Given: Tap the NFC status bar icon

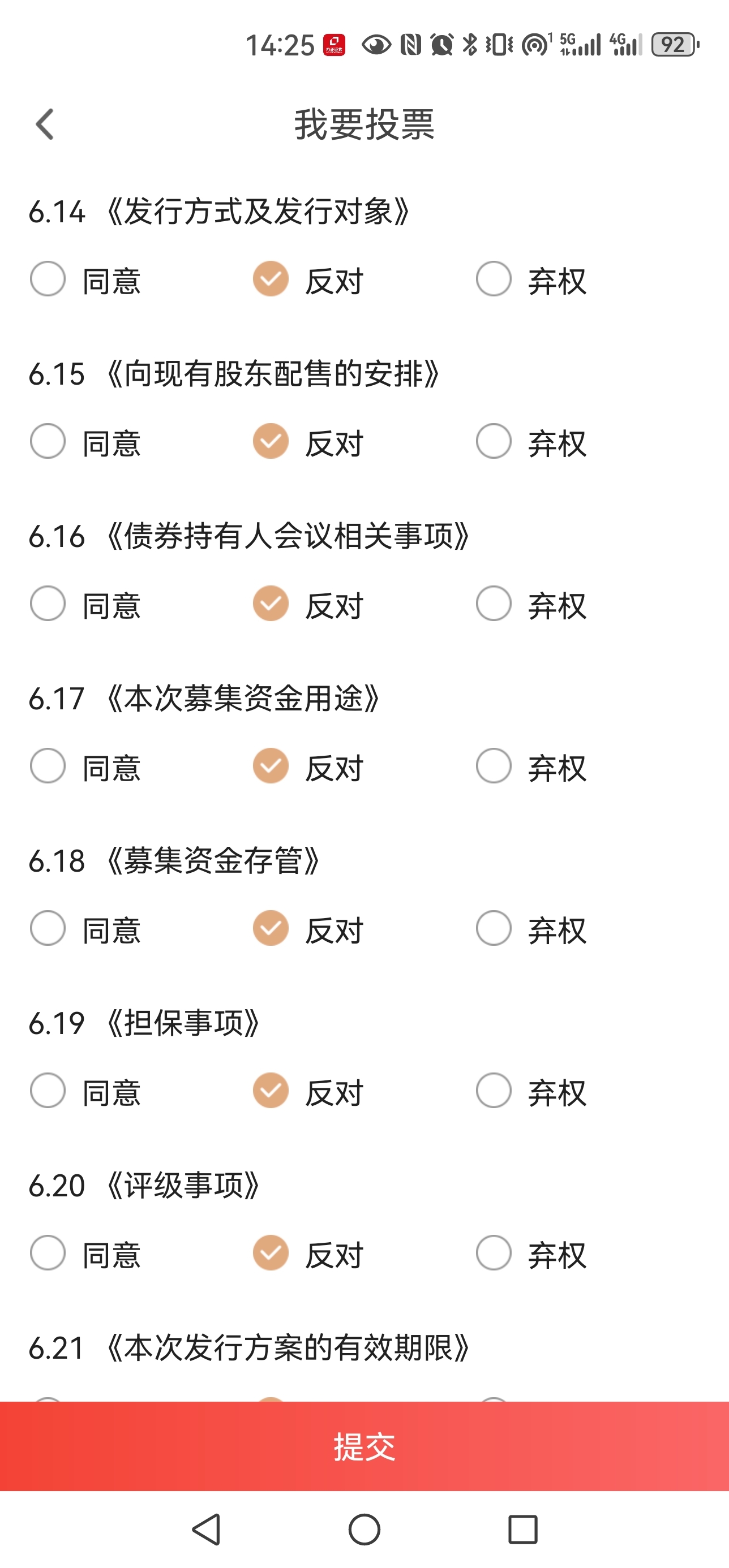Looking at the screenshot, I should click(410, 45).
